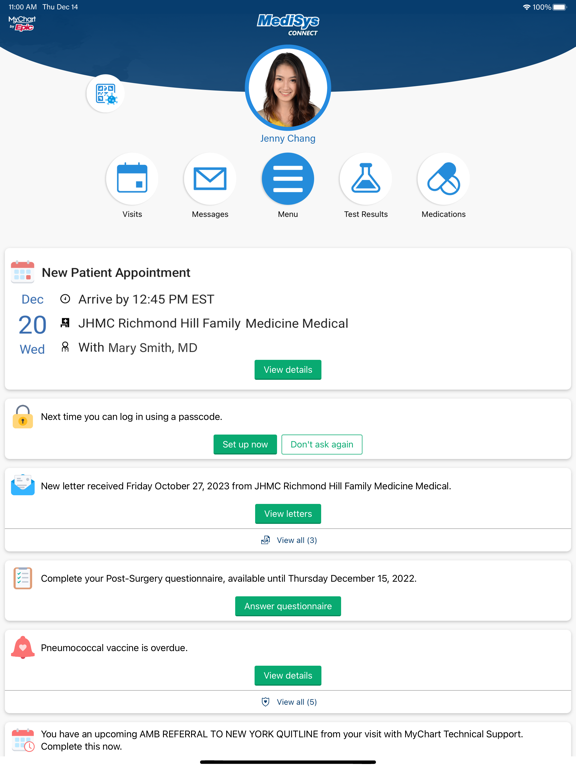576x768 pixels.
Task: Tap the battery 100% indicator
Action: (x=549, y=7)
